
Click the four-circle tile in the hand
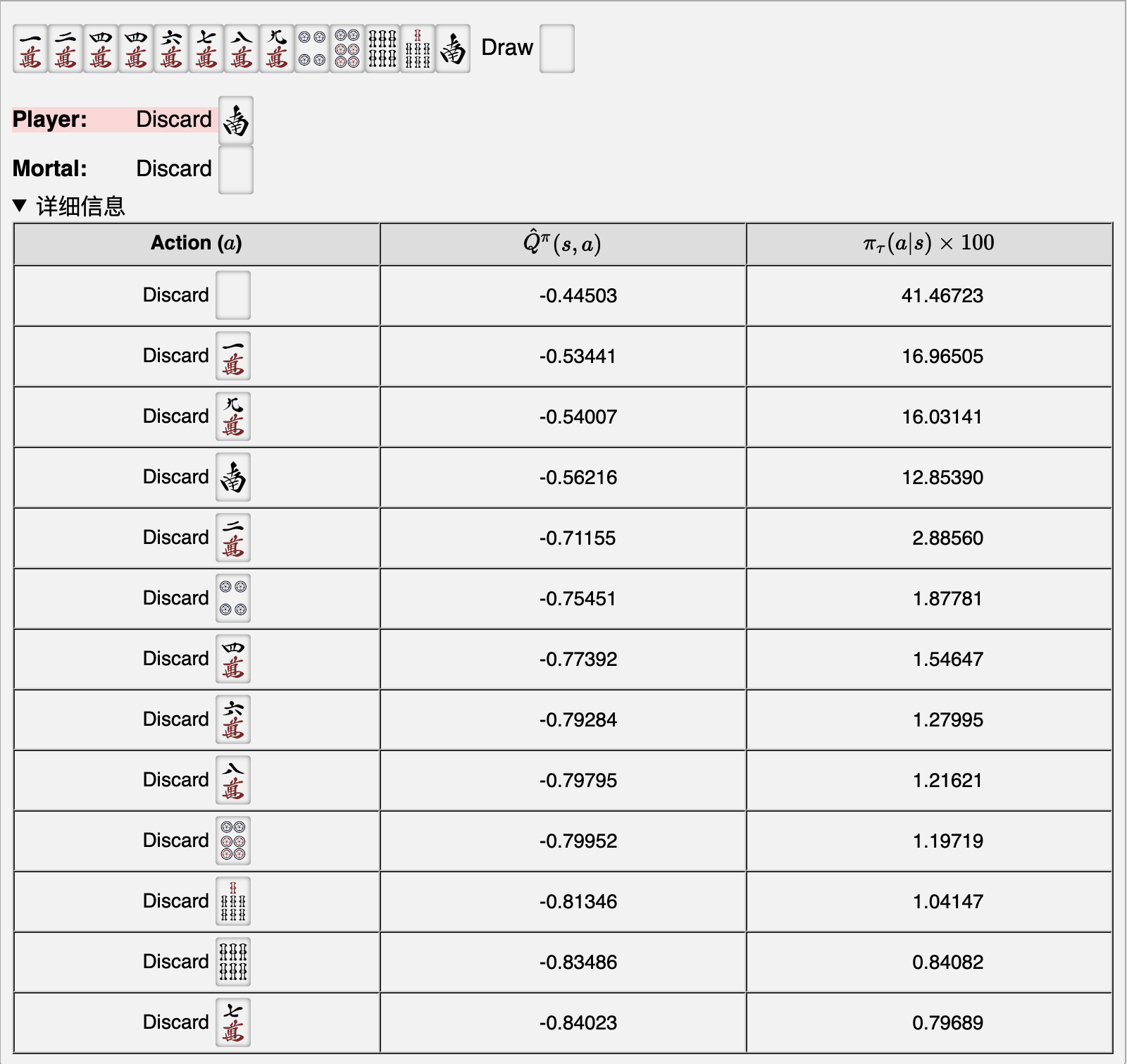click(312, 49)
